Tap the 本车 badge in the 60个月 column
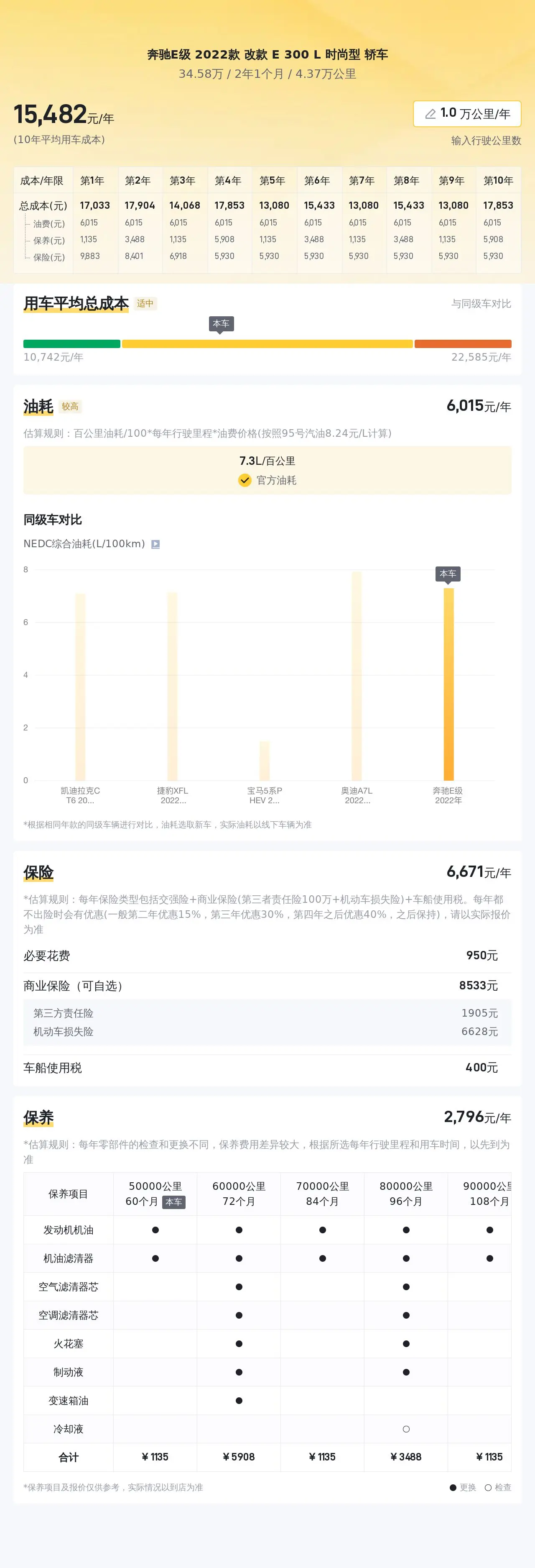Image resolution: width=535 pixels, height=1568 pixels. (174, 1202)
